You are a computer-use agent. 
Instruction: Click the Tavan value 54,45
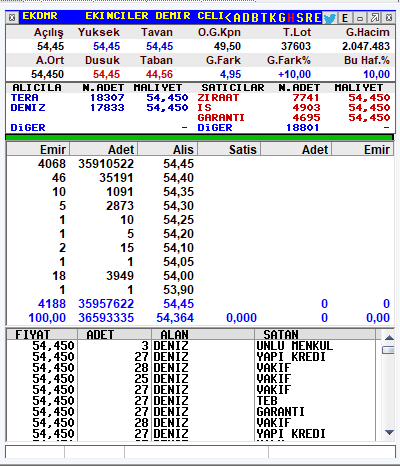160,46
